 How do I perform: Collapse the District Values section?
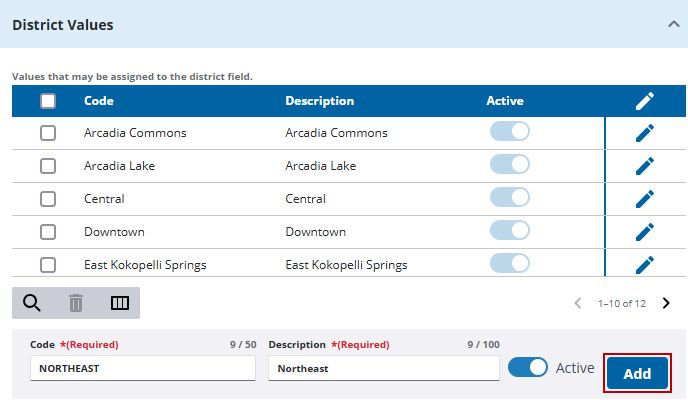point(674,25)
